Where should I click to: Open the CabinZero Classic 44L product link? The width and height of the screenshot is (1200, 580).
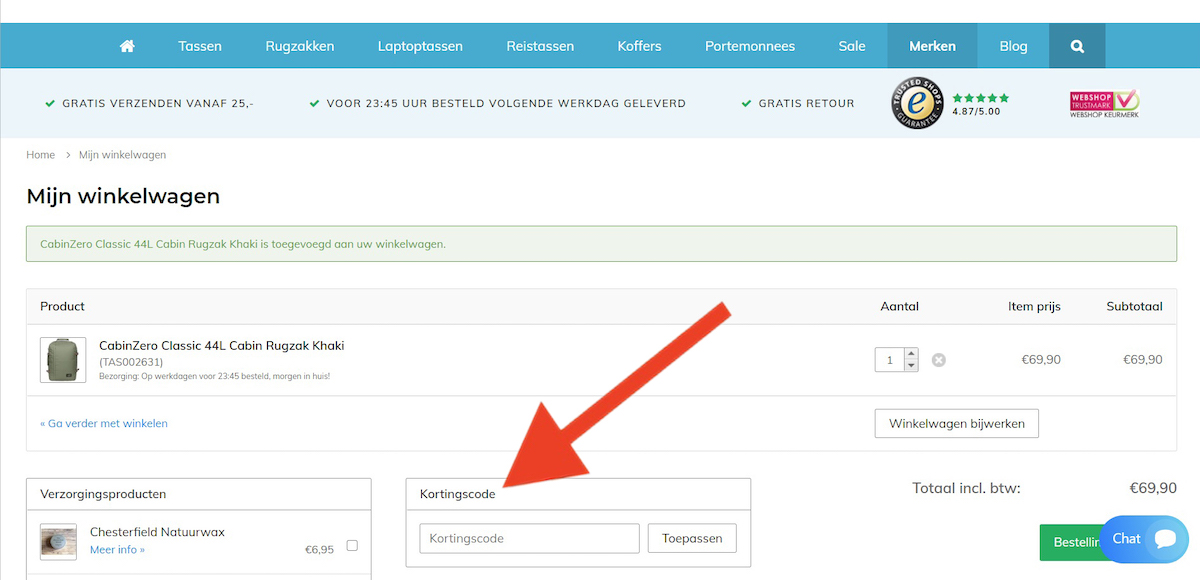coord(221,345)
